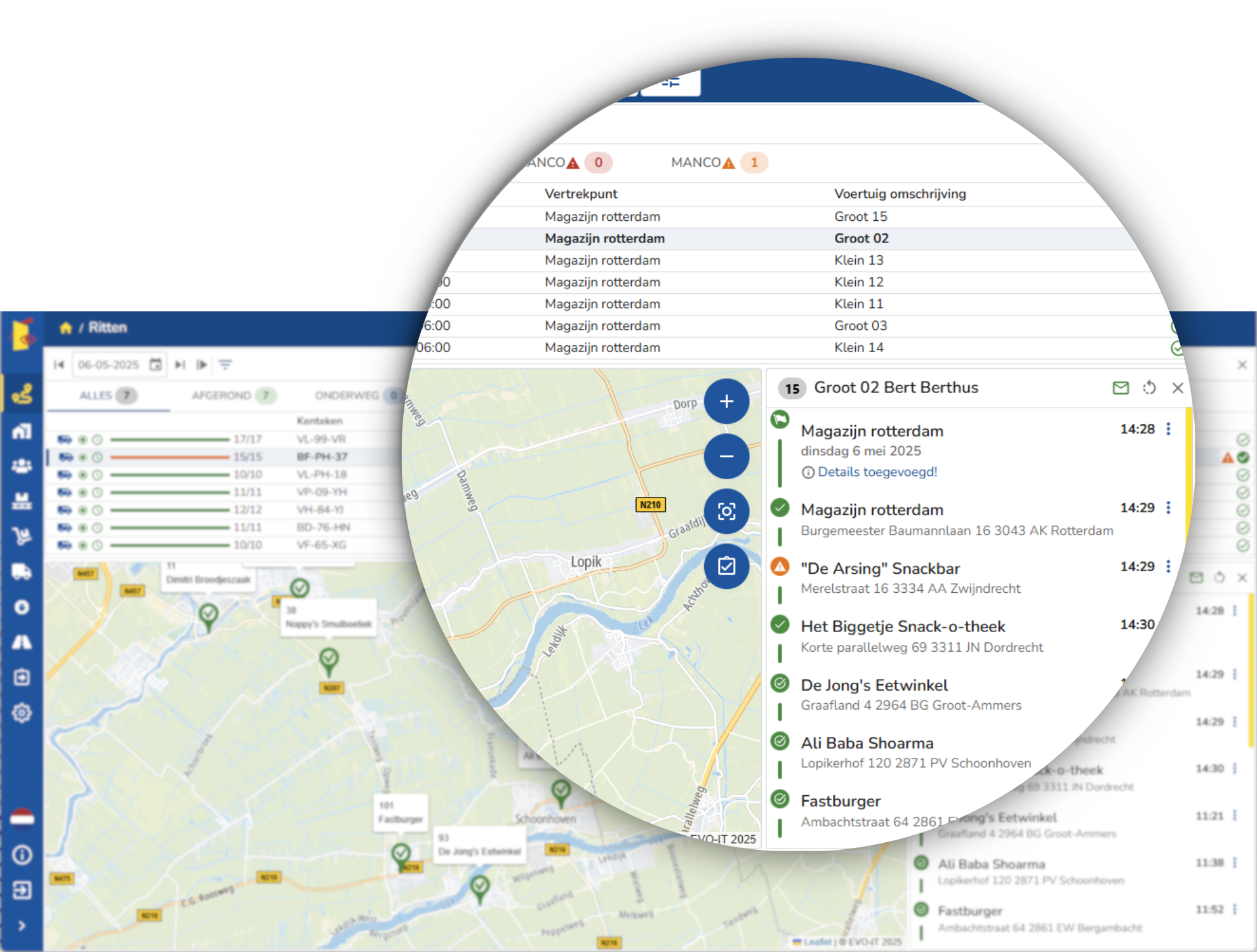Click the app logo in top-left corner
The width and height of the screenshot is (1257, 952).
tap(22, 333)
